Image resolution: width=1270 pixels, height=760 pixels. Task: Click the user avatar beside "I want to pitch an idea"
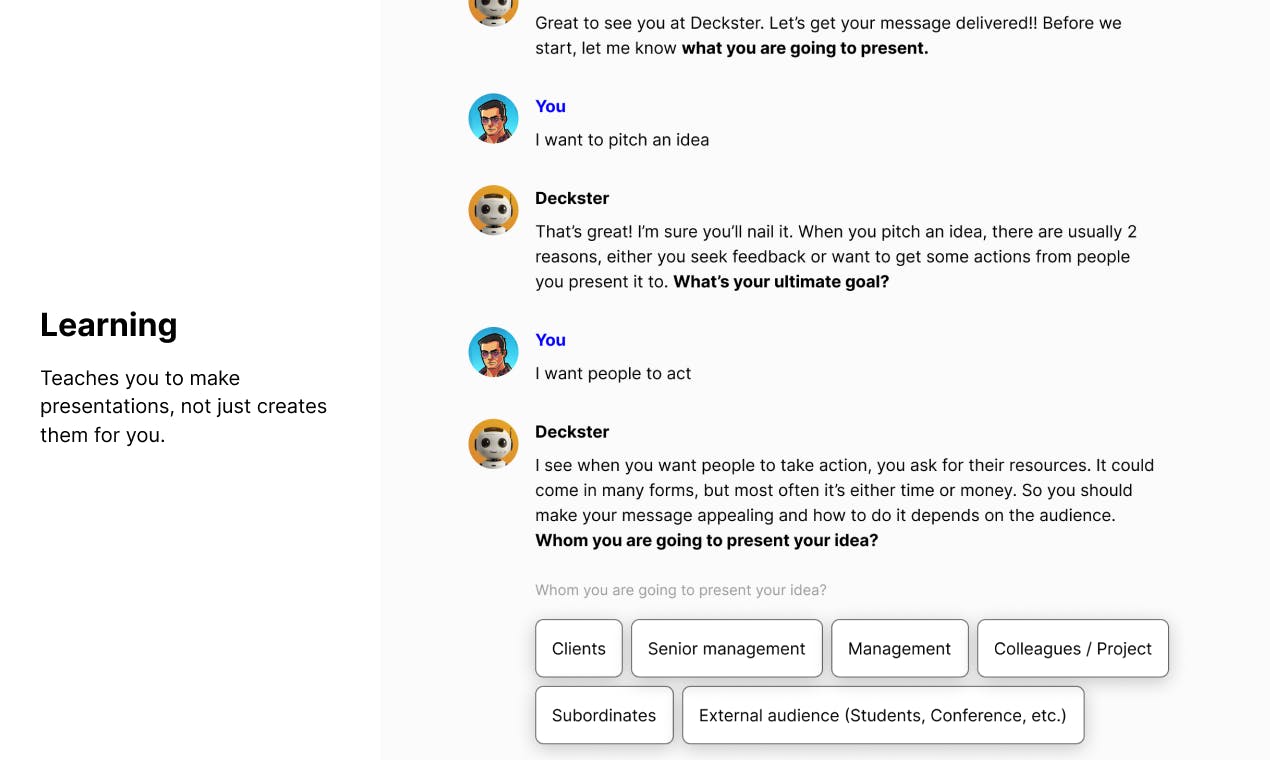click(x=493, y=119)
